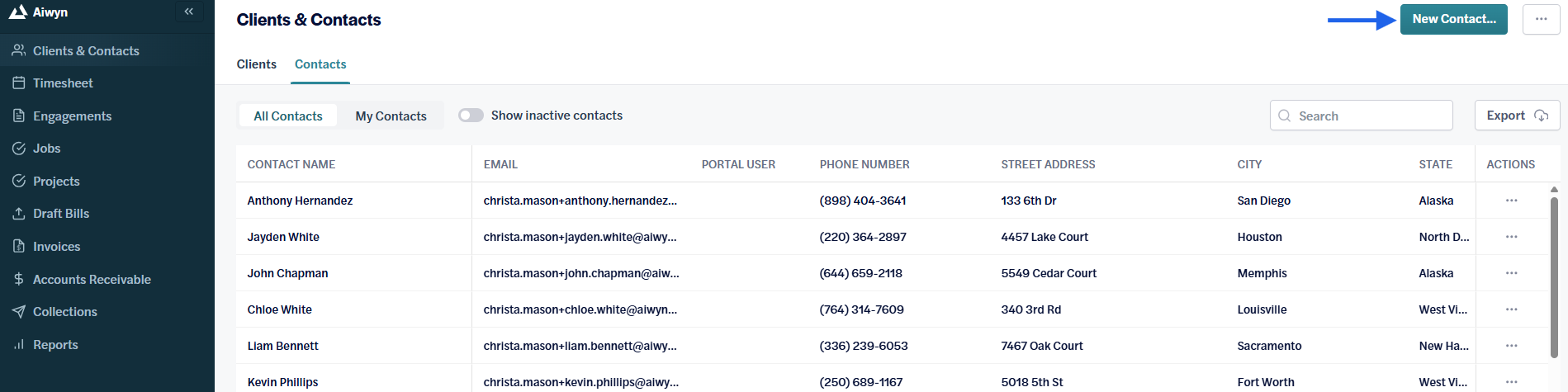Image resolution: width=1568 pixels, height=392 pixels.
Task: Click the Timesheet calendar icon
Action: (x=18, y=83)
